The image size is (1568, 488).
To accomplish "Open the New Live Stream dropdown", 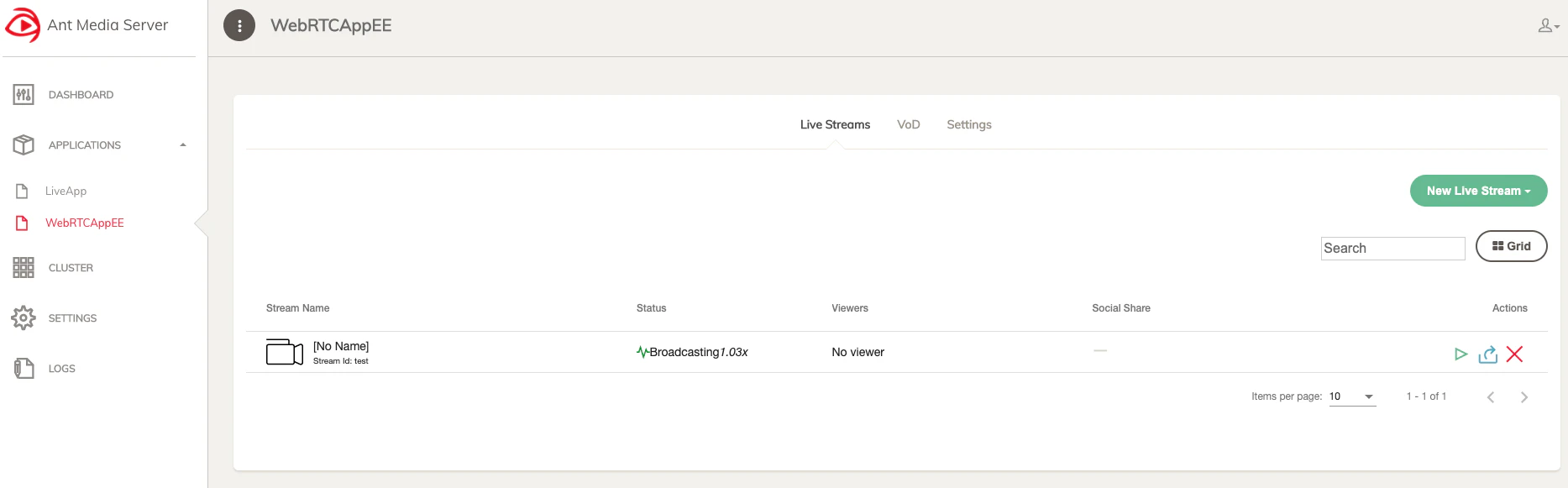I will tap(1478, 191).
